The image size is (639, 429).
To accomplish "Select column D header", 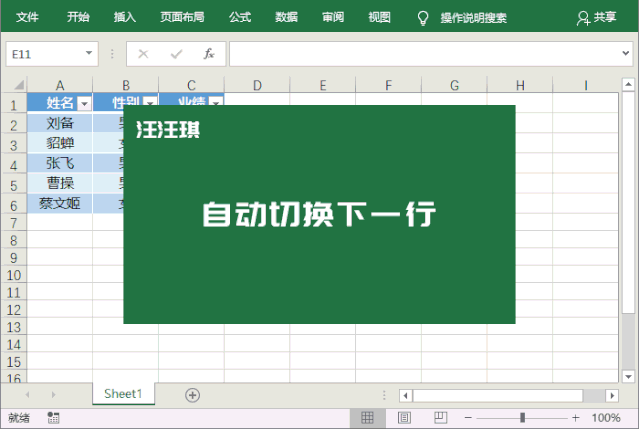I will 257,85.
